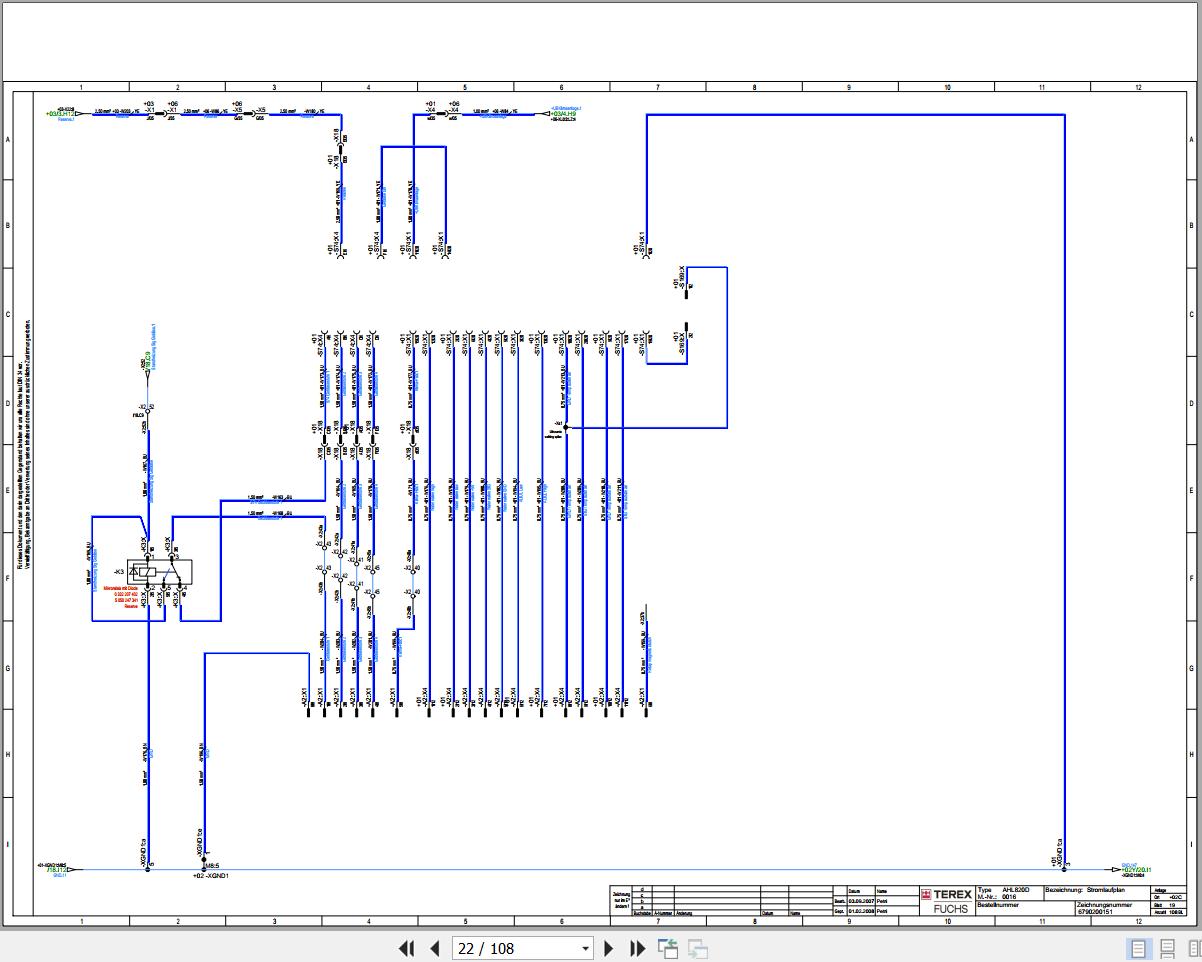Click the go to previous view icon
The height and width of the screenshot is (962, 1202).
click(x=668, y=949)
